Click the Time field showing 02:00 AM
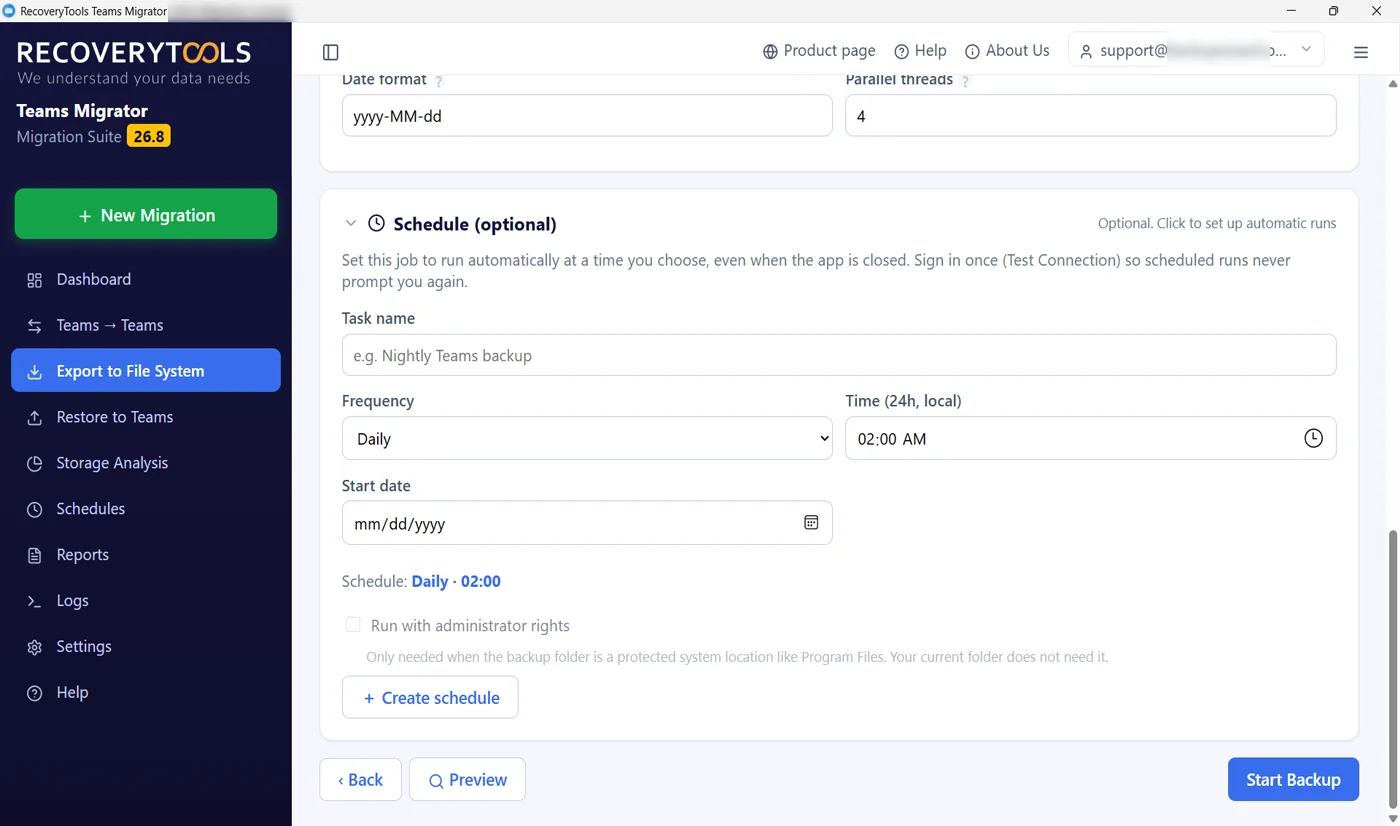Viewport: 1400px width, 826px height. [1090, 438]
